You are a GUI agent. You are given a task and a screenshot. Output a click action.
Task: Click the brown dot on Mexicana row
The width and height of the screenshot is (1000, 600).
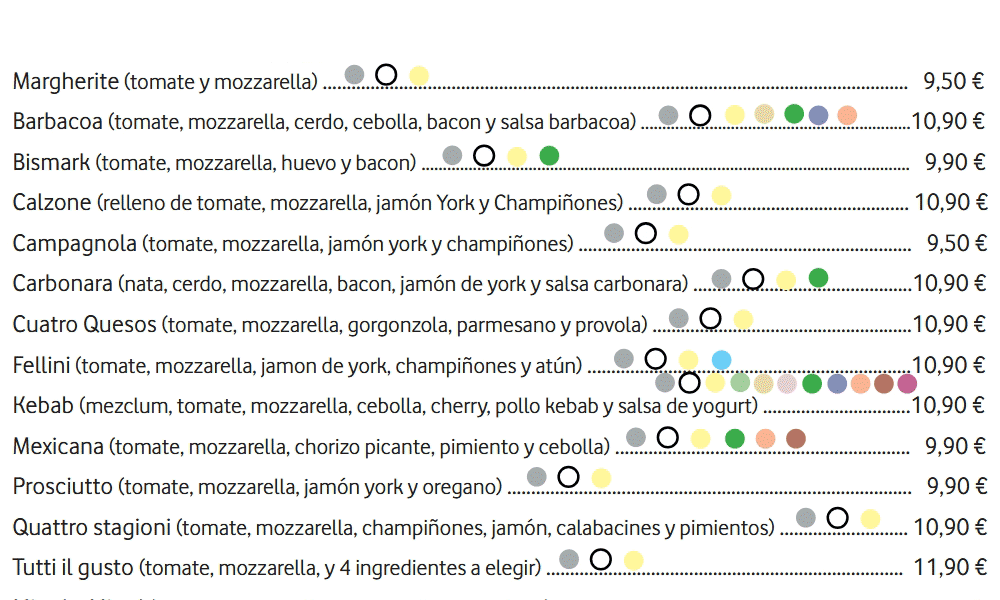pos(796,438)
